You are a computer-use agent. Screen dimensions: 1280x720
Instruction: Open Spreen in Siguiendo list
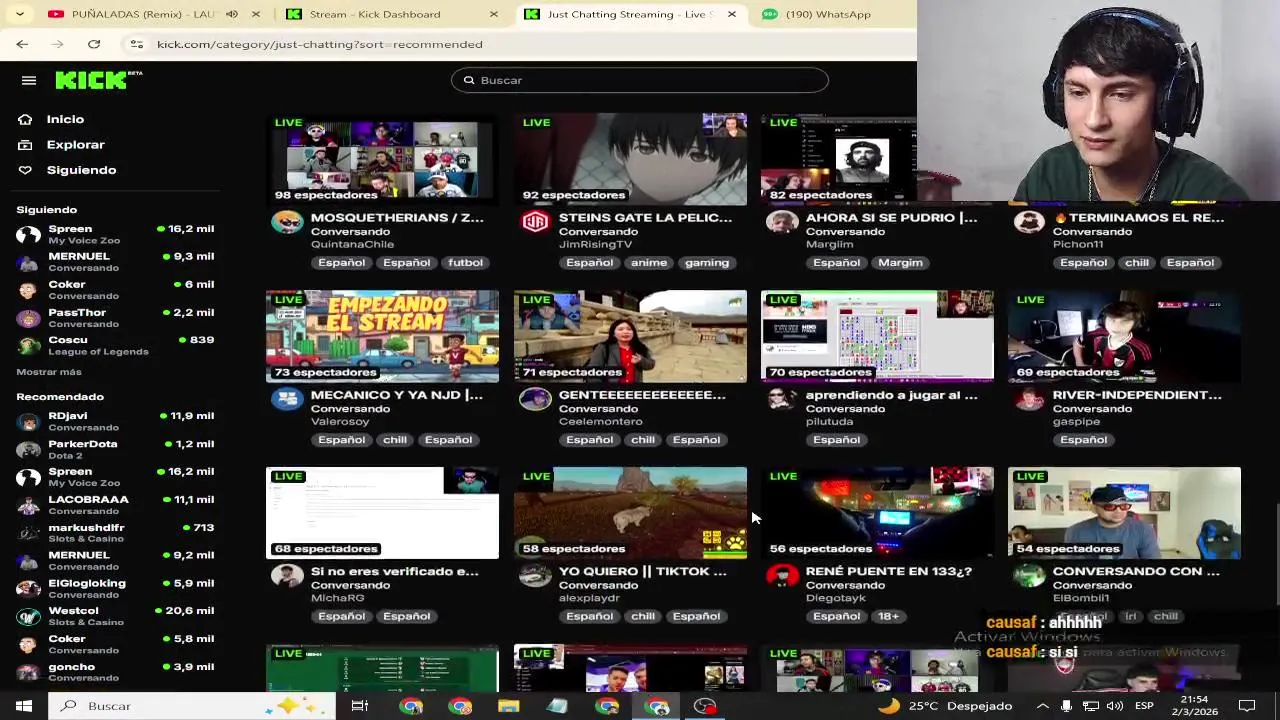pos(115,235)
